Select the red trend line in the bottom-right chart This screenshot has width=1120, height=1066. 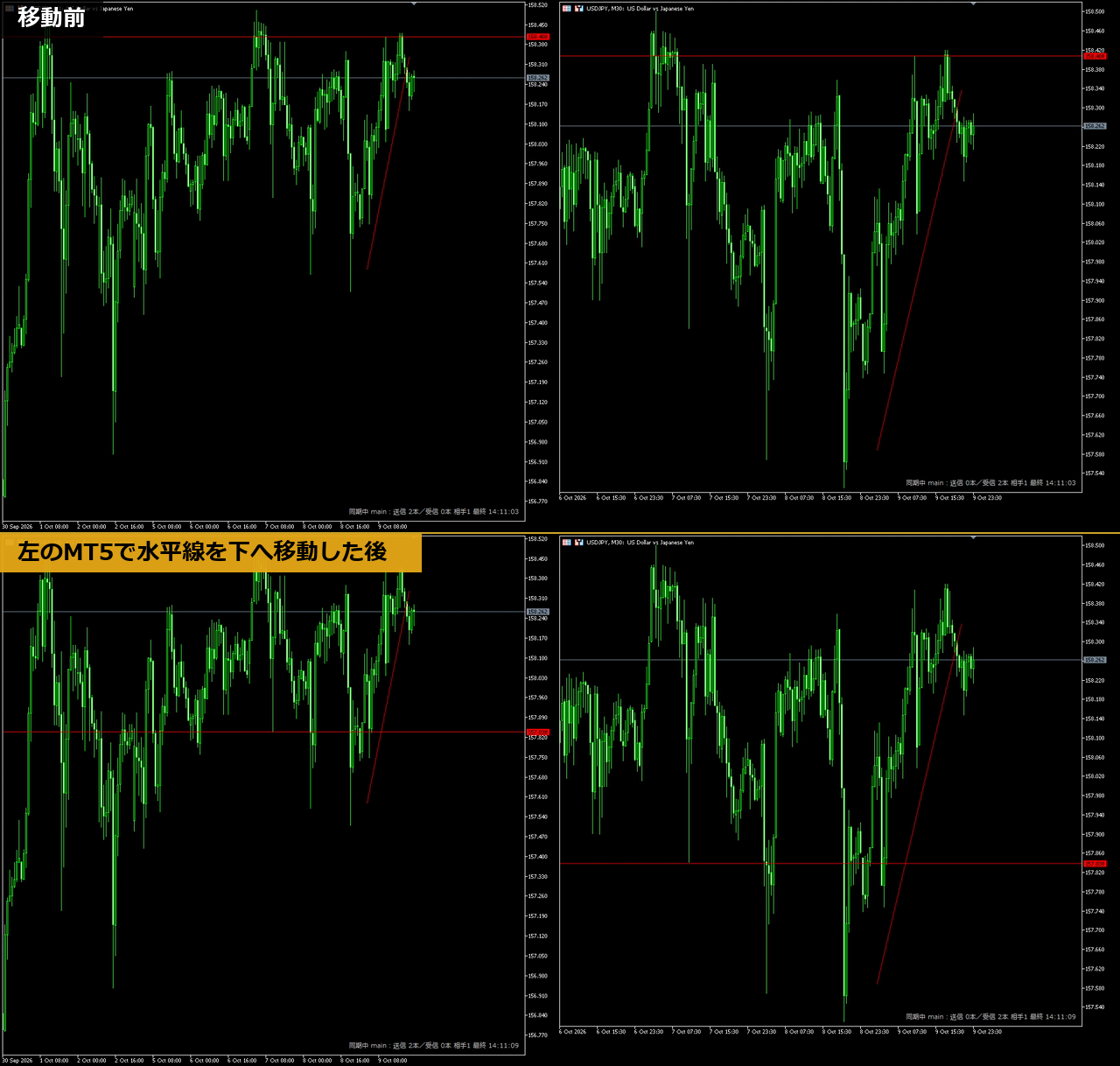coord(919,804)
